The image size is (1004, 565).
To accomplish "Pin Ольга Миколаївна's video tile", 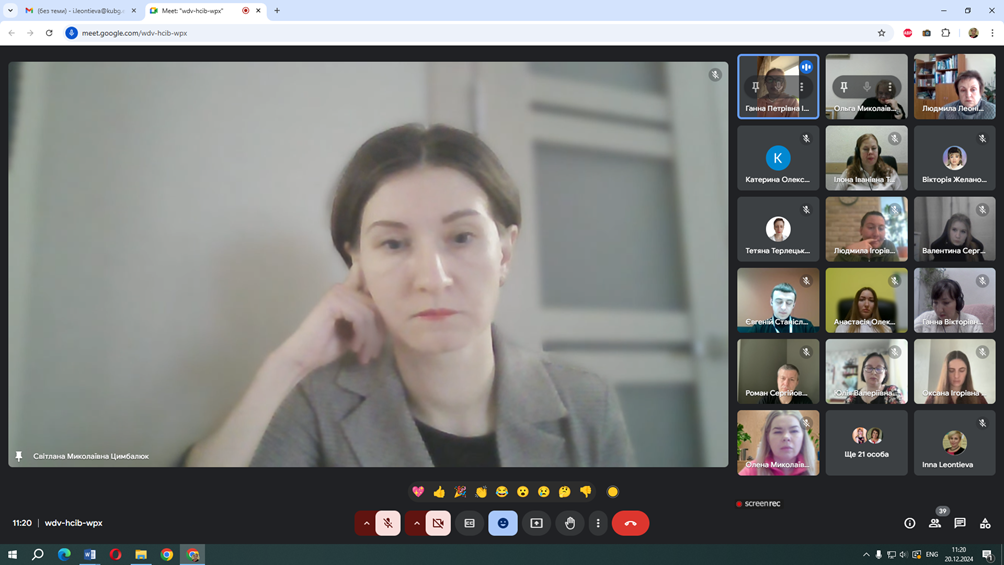I will click(x=844, y=88).
